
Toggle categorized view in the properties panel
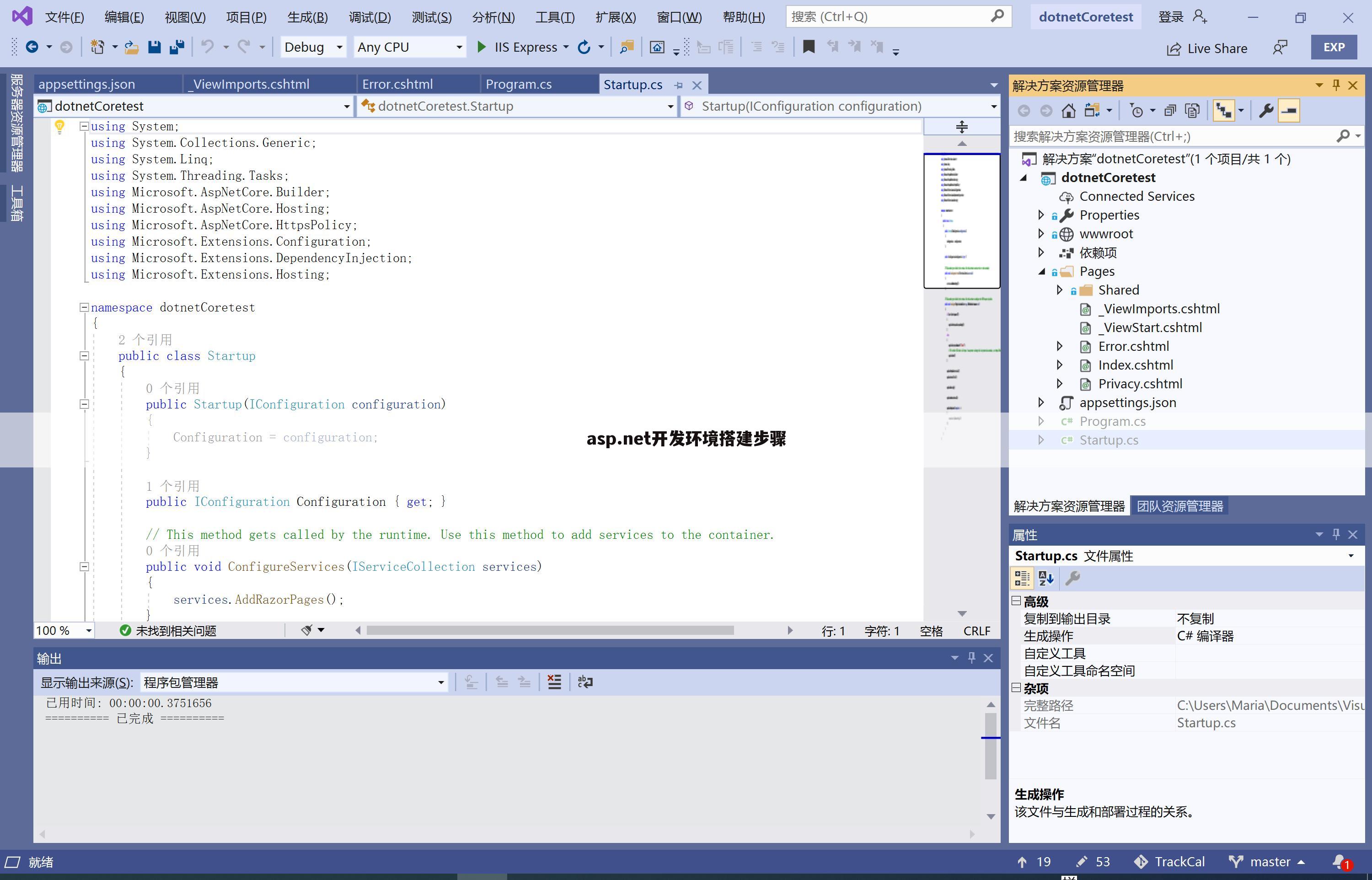point(1023,579)
